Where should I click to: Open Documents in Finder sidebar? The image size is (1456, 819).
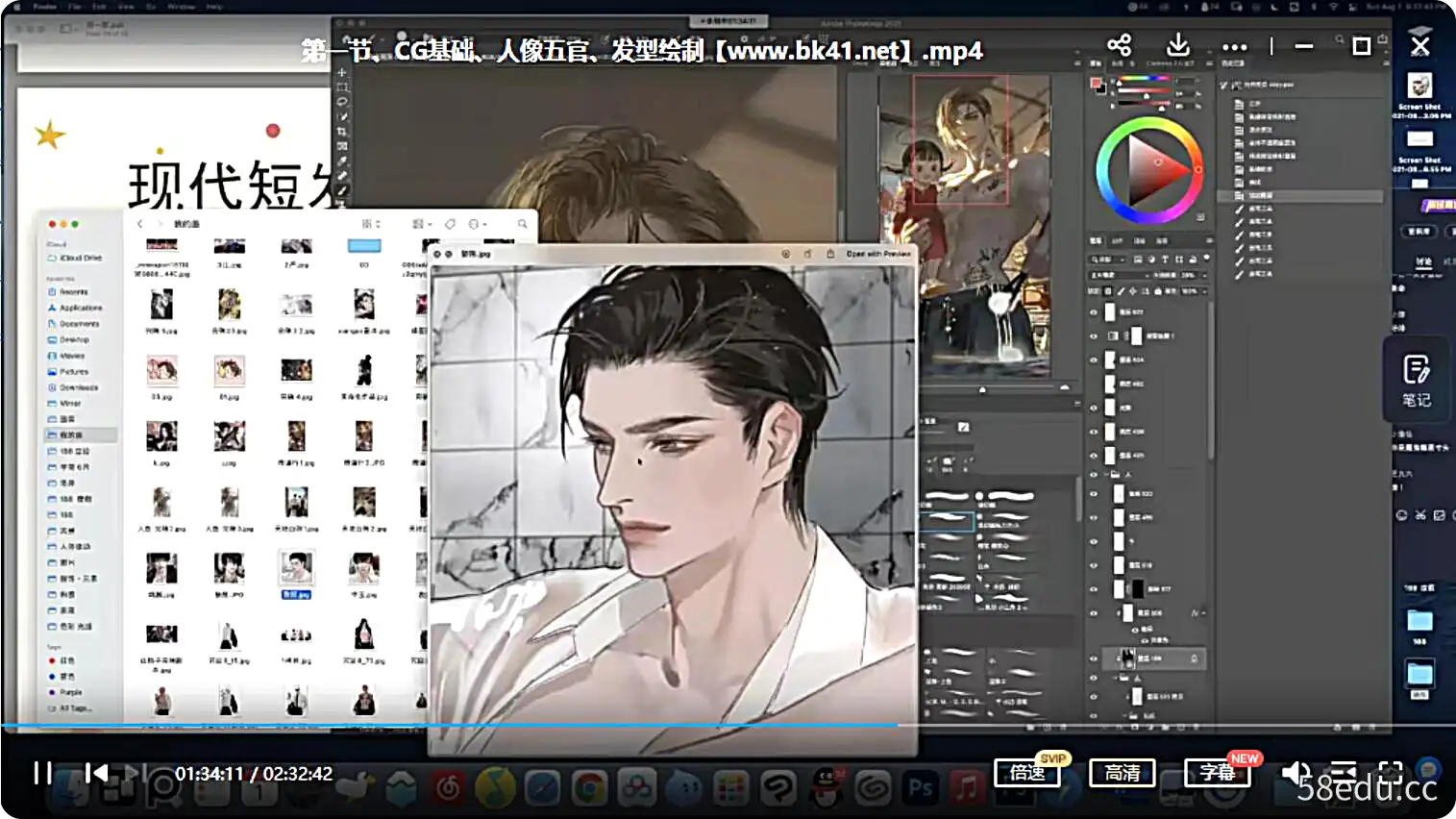[74, 324]
